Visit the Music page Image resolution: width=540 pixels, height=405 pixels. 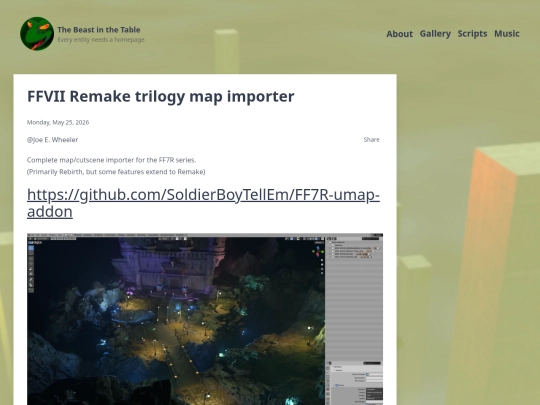(x=507, y=34)
